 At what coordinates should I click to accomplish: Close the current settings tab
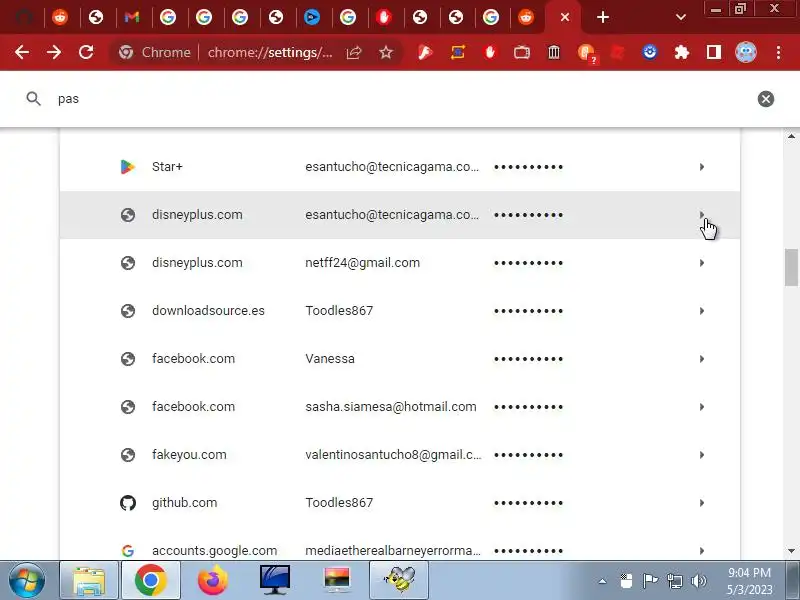[565, 17]
